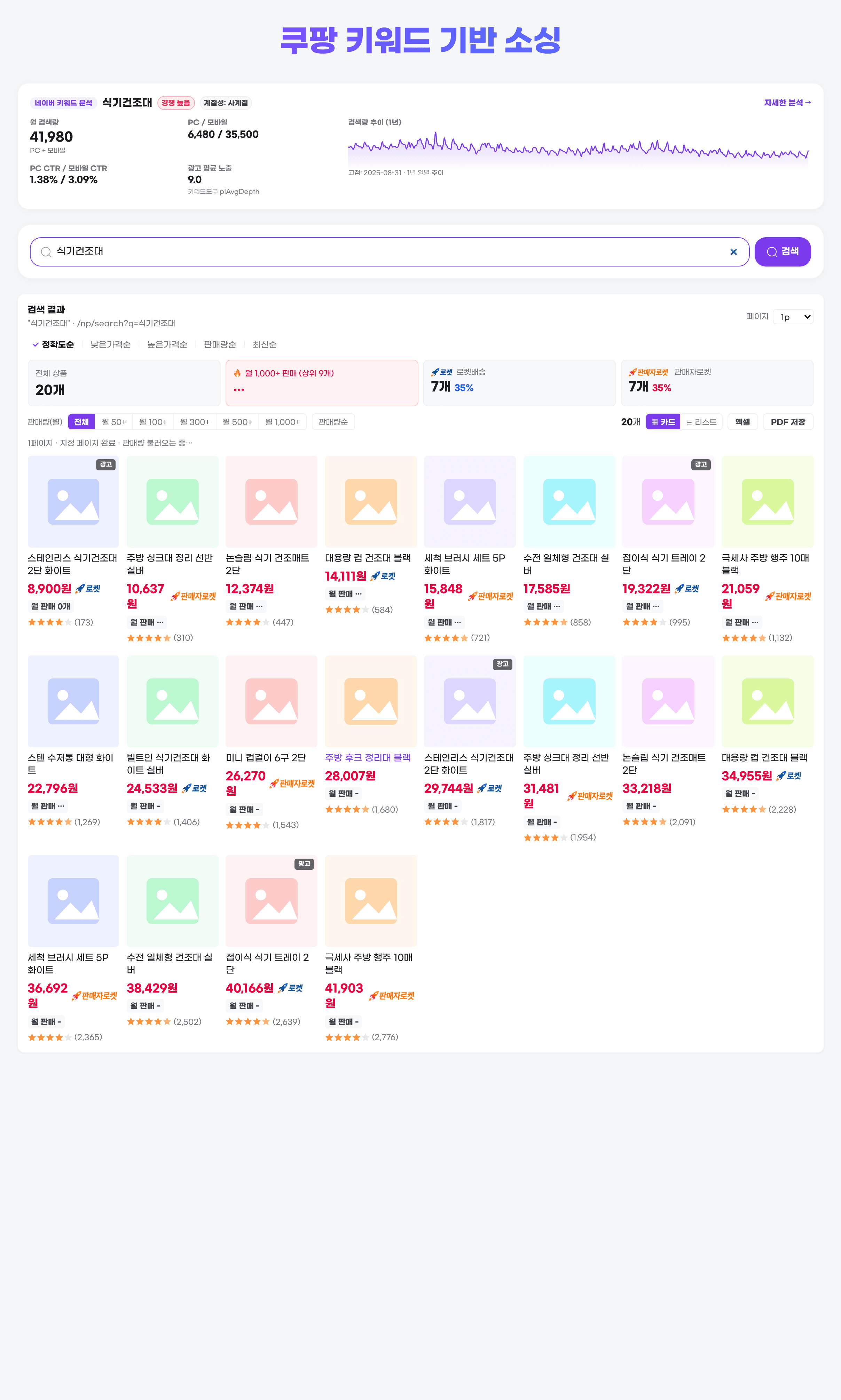Open thumbnail of 15,848원 세척 브러시 세트
This screenshot has height=1400, width=841.
pos(470,502)
